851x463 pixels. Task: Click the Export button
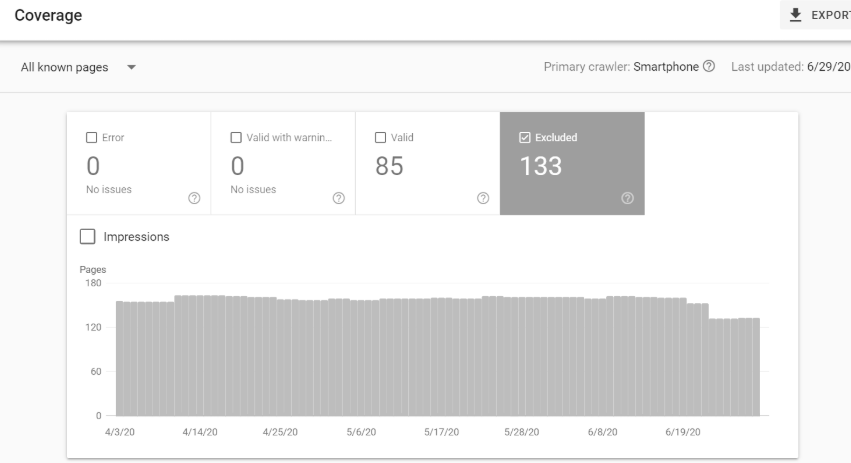pyautogui.click(x=818, y=15)
